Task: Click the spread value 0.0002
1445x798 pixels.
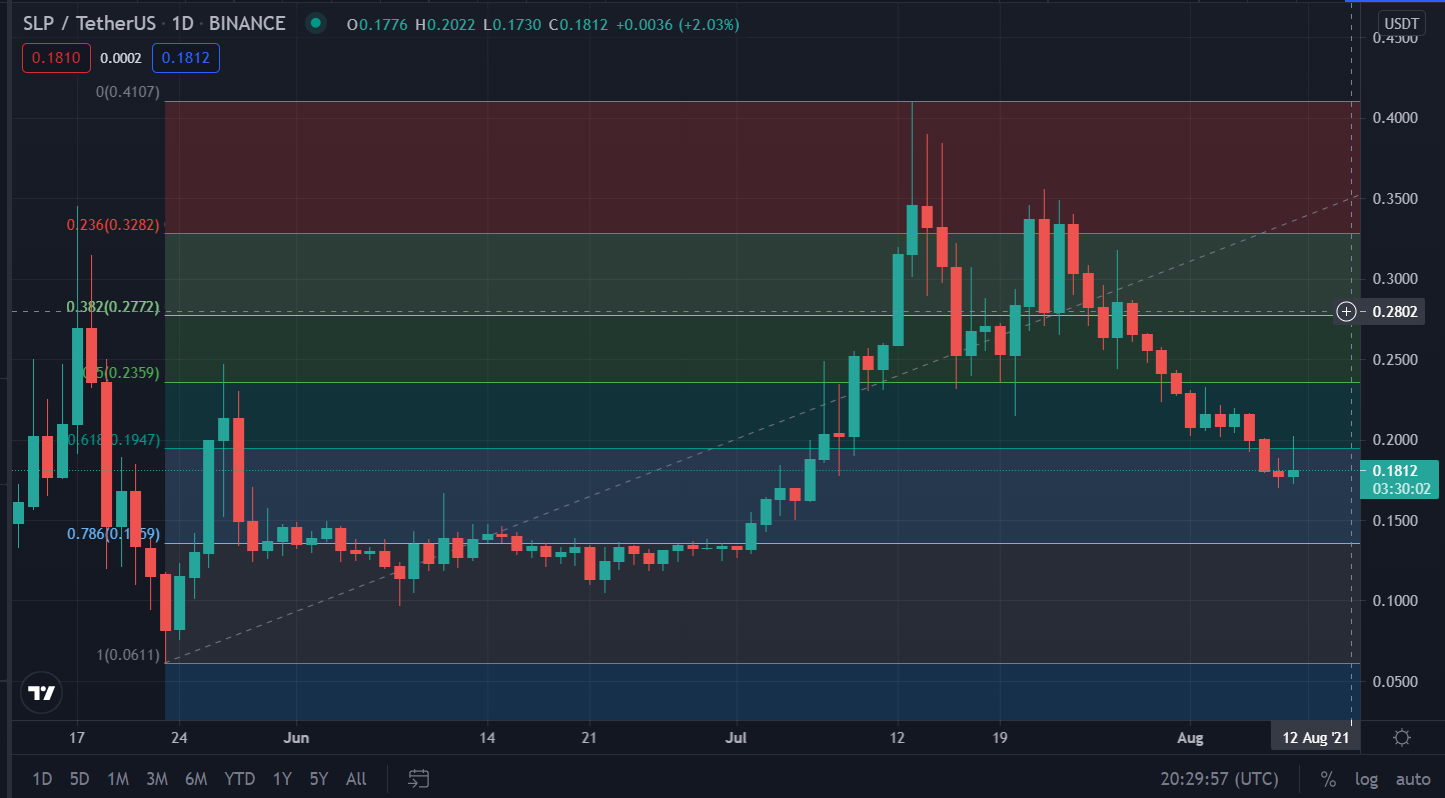Action: 121,58
